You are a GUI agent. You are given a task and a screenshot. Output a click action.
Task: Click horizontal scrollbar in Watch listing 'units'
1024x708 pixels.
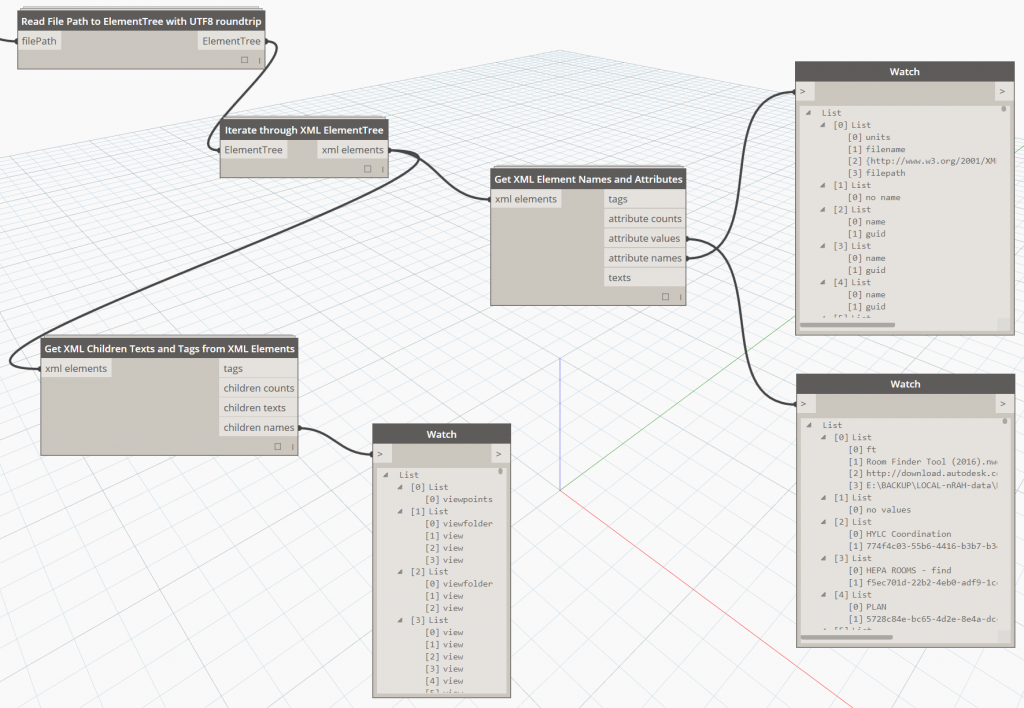click(x=848, y=325)
